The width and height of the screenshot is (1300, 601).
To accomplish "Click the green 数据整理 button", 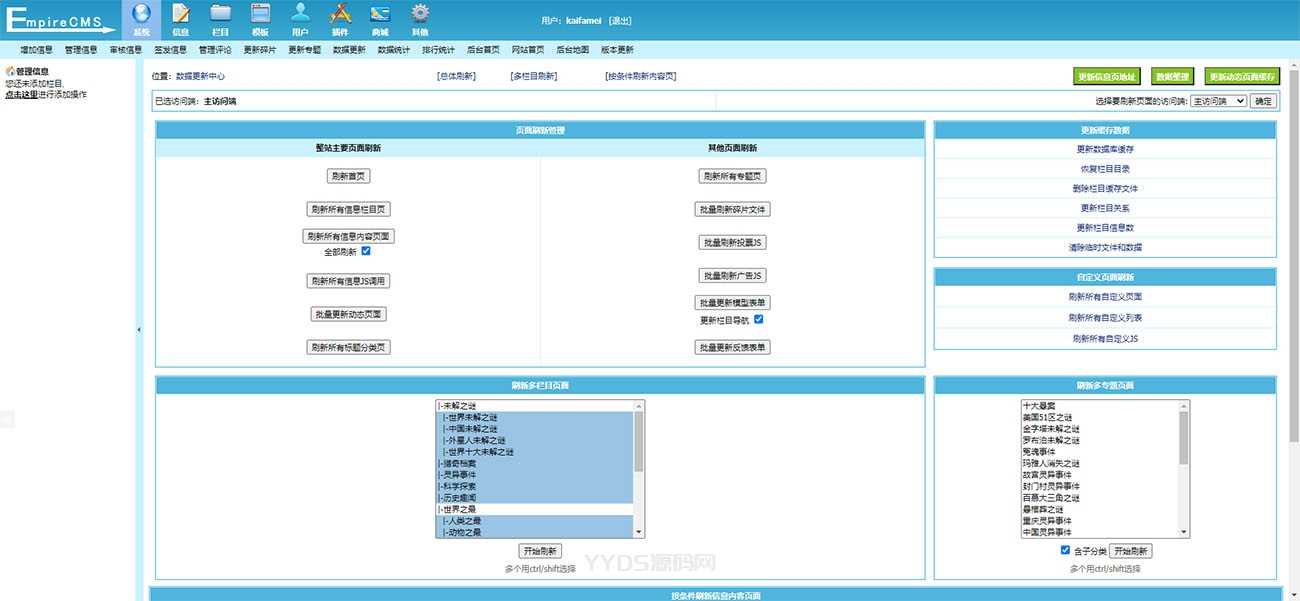I will [x=1172, y=76].
